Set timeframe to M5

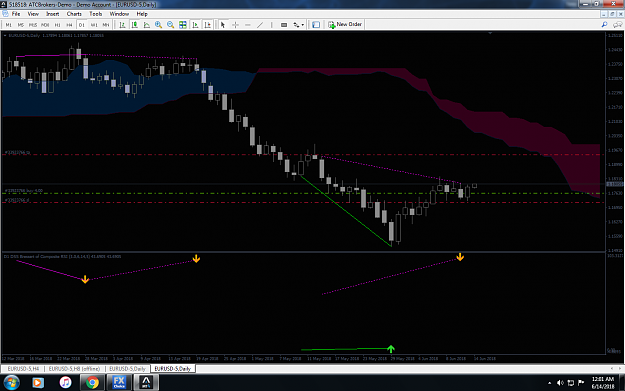(x=21, y=25)
